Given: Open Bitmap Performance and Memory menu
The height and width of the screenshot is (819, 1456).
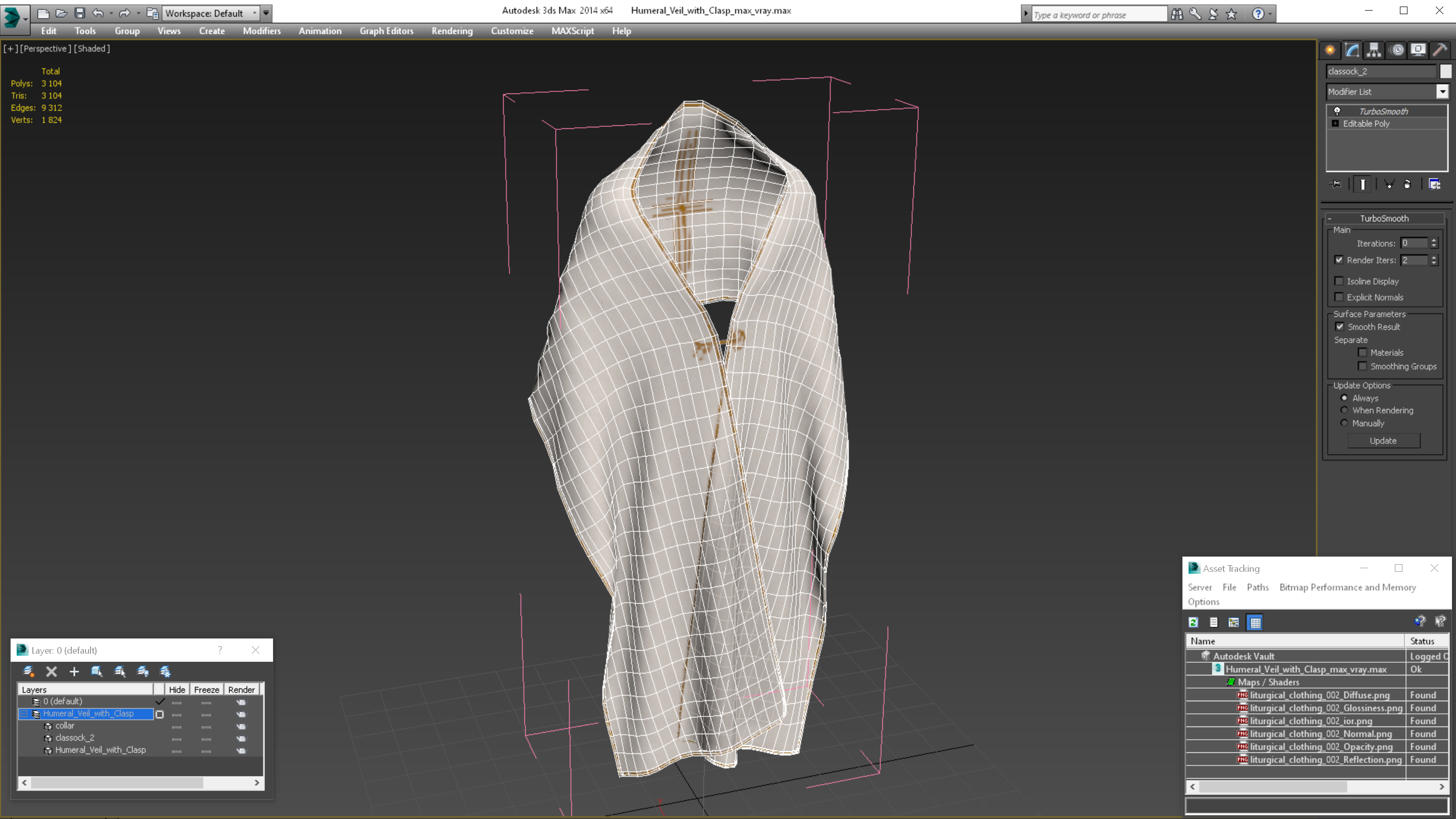Looking at the screenshot, I should [x=1347, y=587].
